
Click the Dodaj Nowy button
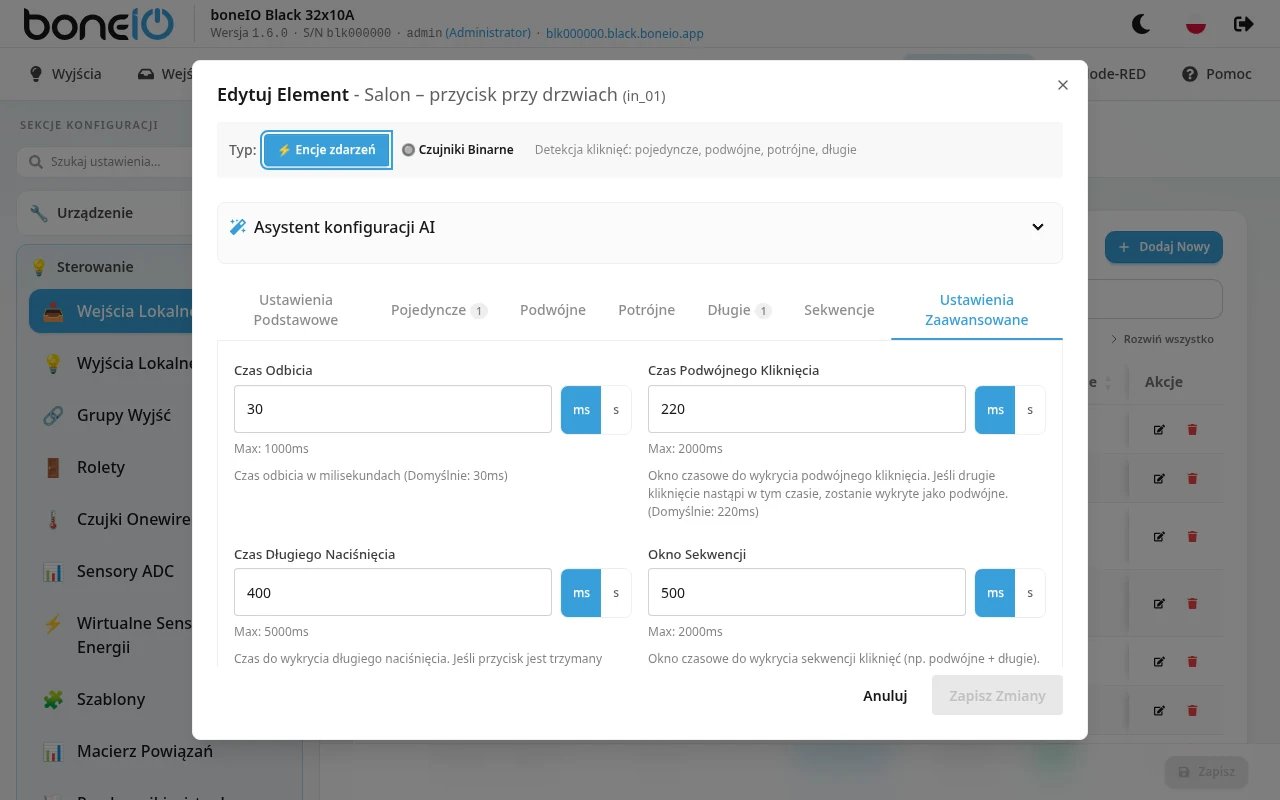point(1164,247)
